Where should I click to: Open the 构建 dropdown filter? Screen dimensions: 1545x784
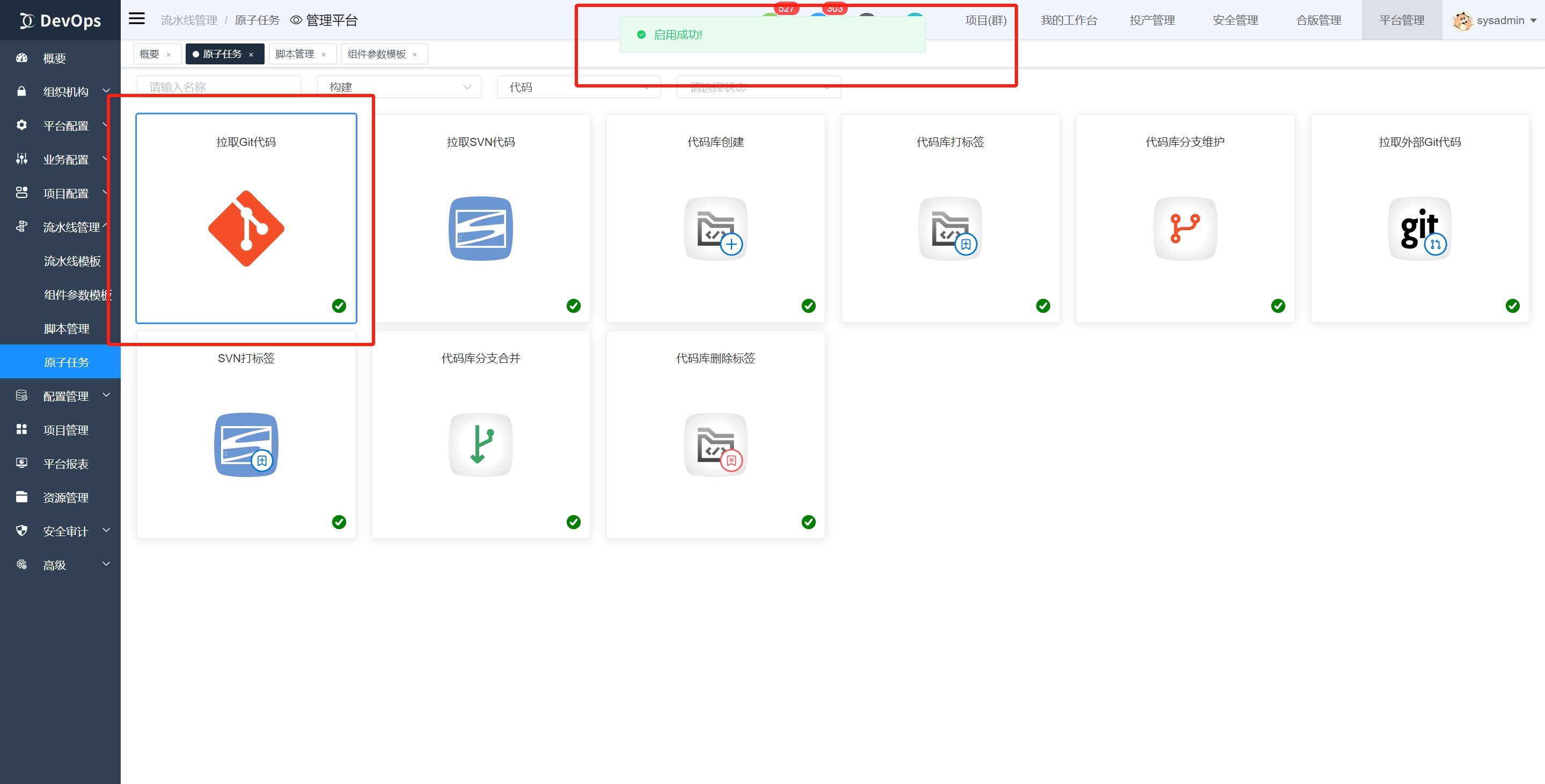[399, 87]
